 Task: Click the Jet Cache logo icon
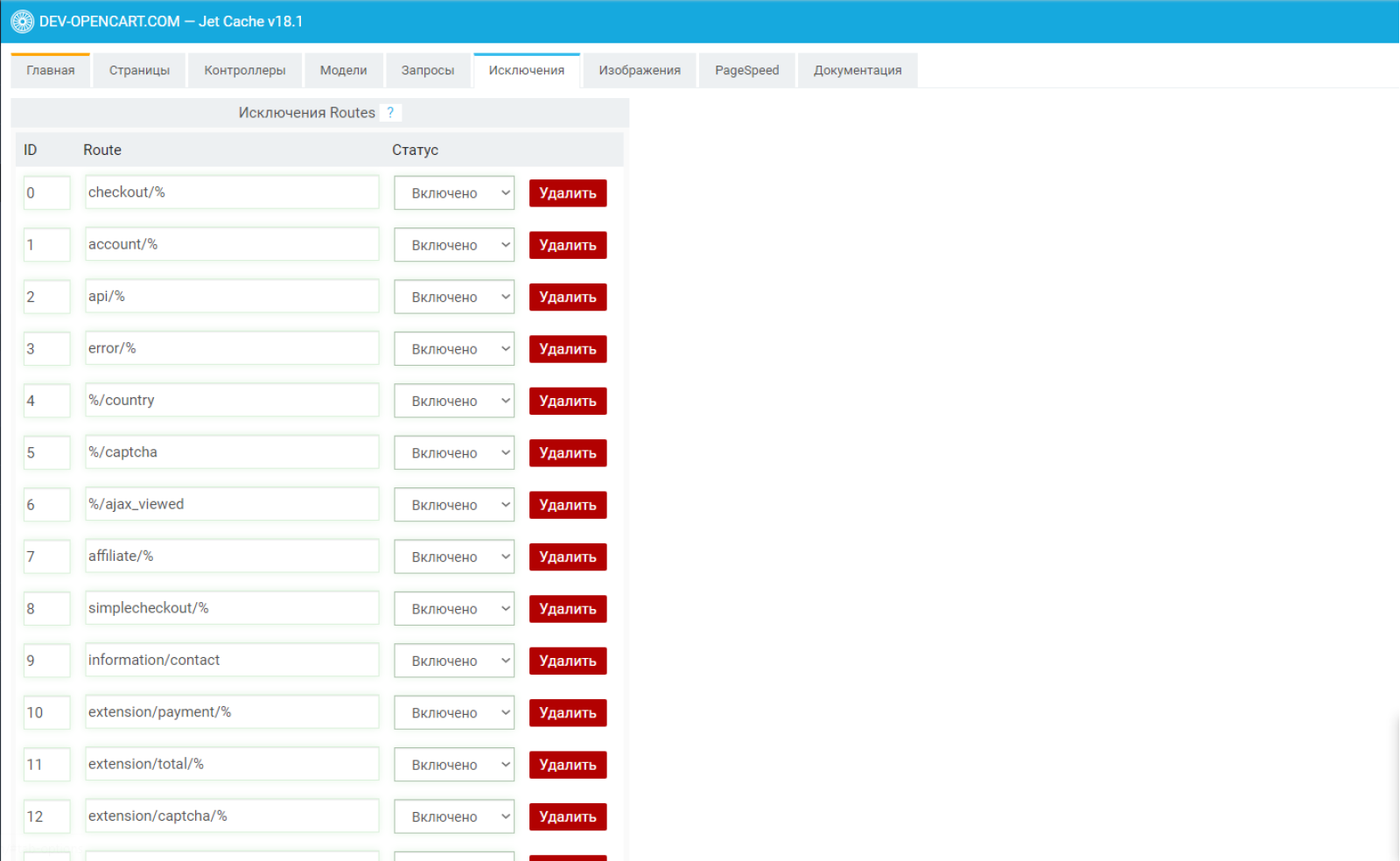[23, 22]
